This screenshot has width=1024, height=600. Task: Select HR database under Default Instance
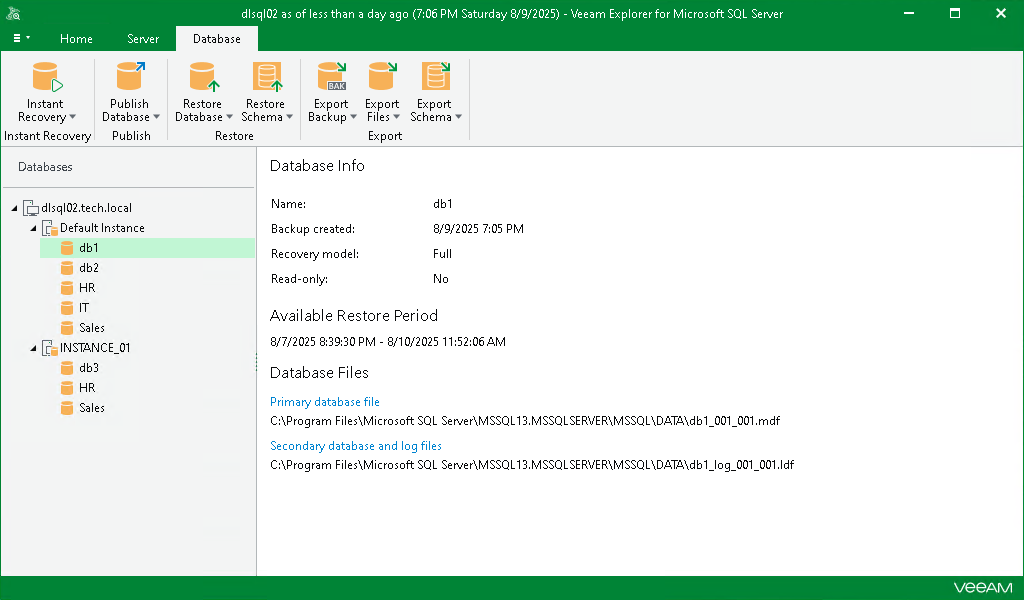pos(87,288)
